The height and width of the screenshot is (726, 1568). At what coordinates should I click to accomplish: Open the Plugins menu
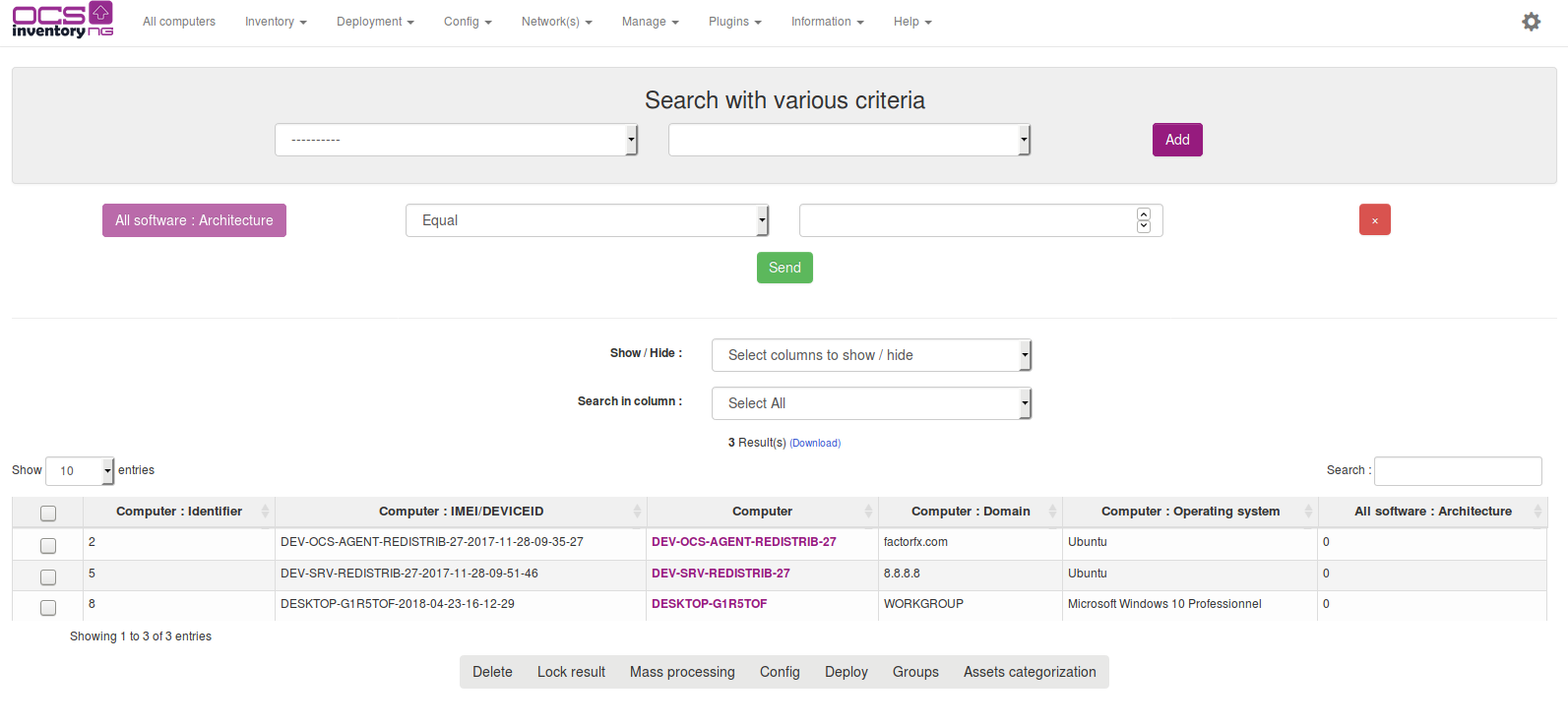point(735,22)
